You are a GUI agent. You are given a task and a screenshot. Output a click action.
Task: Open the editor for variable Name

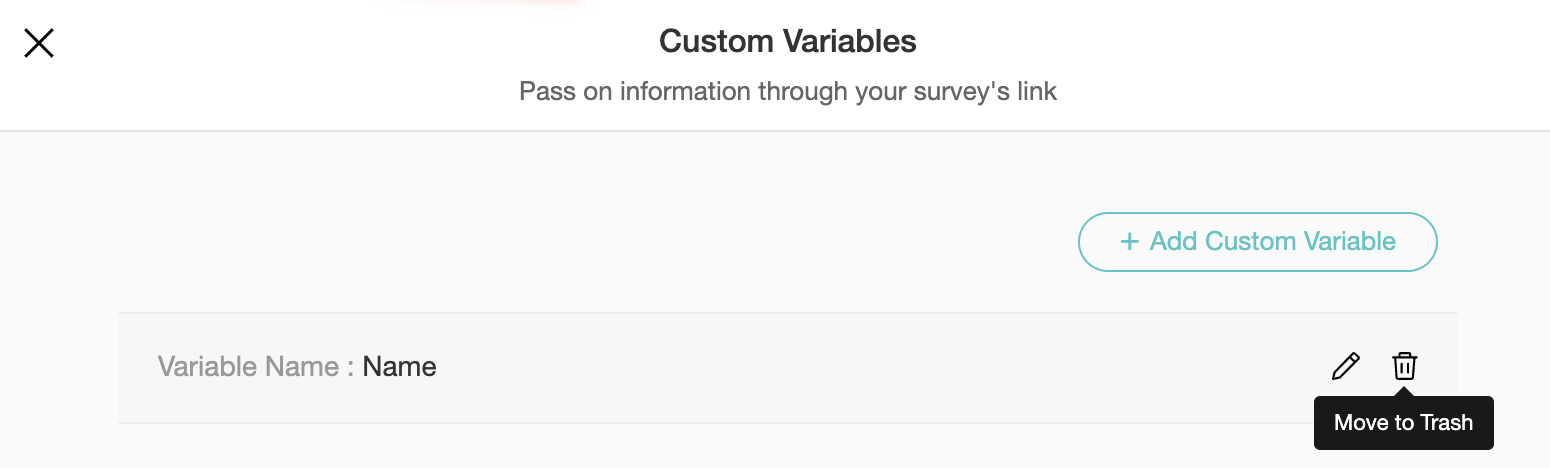coord(1346,367)
